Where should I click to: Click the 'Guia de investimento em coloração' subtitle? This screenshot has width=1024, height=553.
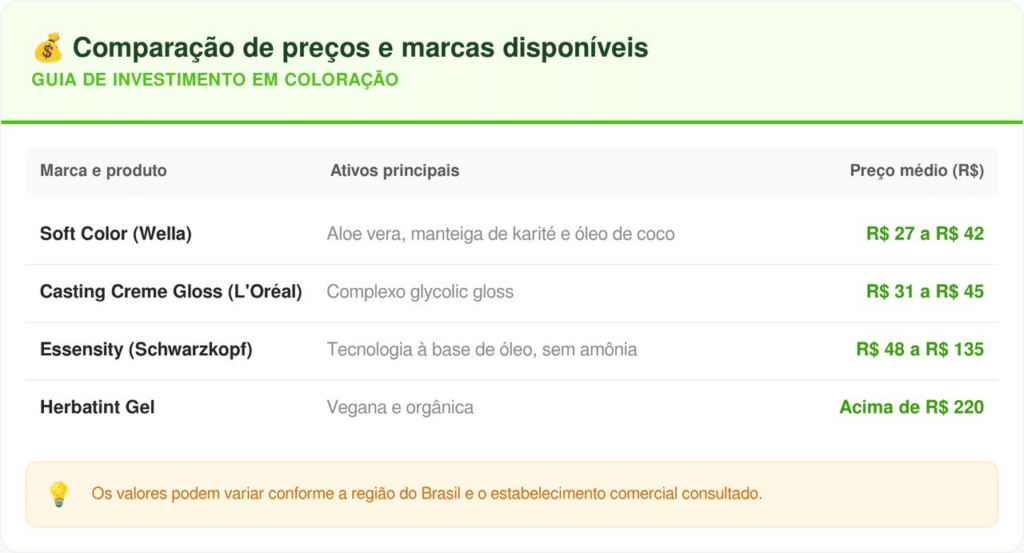click(215, 80)
